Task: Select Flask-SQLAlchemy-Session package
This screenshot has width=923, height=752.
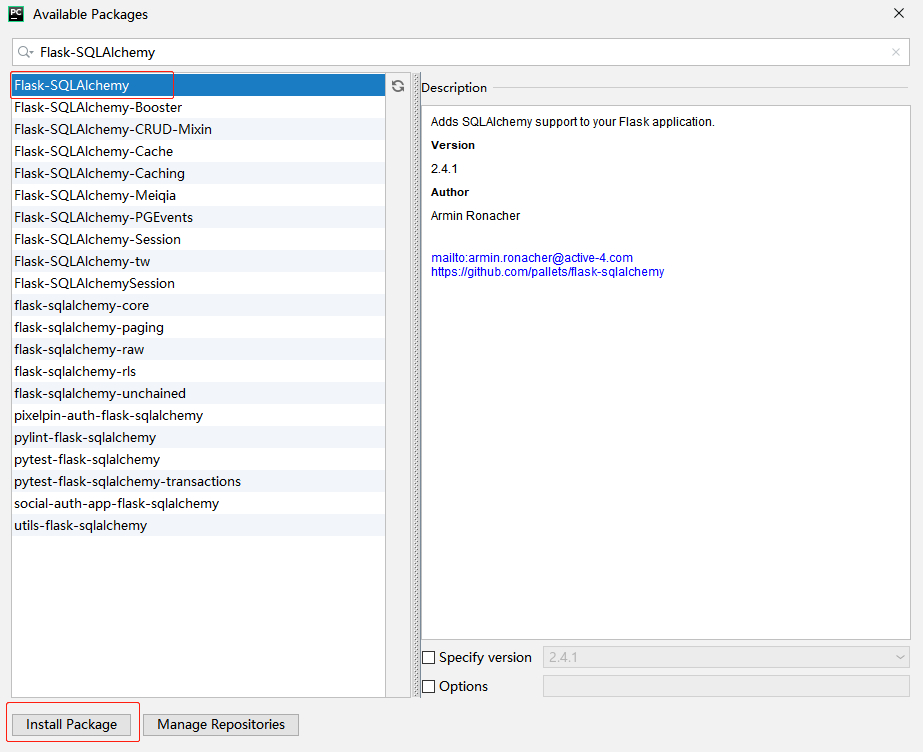Action: pyautogui.click(x=198, y=239)
